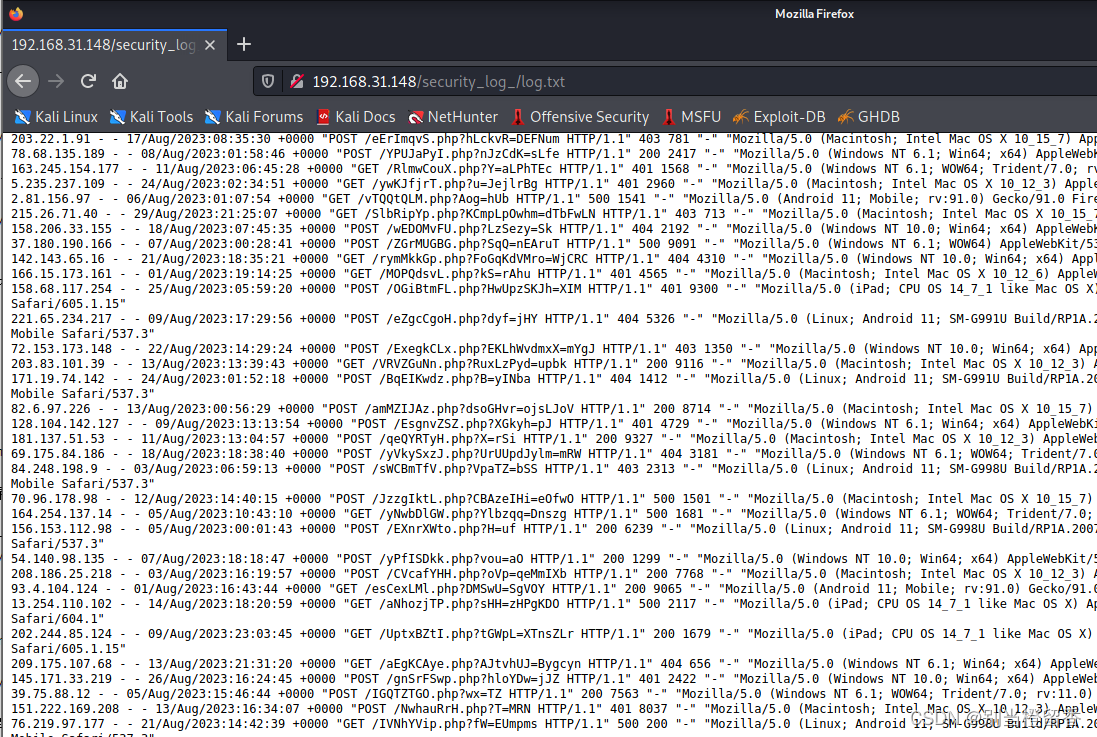Click log IP address 156.153.112.98
Screen dimensions: 1097x737
tap(61, 529)
